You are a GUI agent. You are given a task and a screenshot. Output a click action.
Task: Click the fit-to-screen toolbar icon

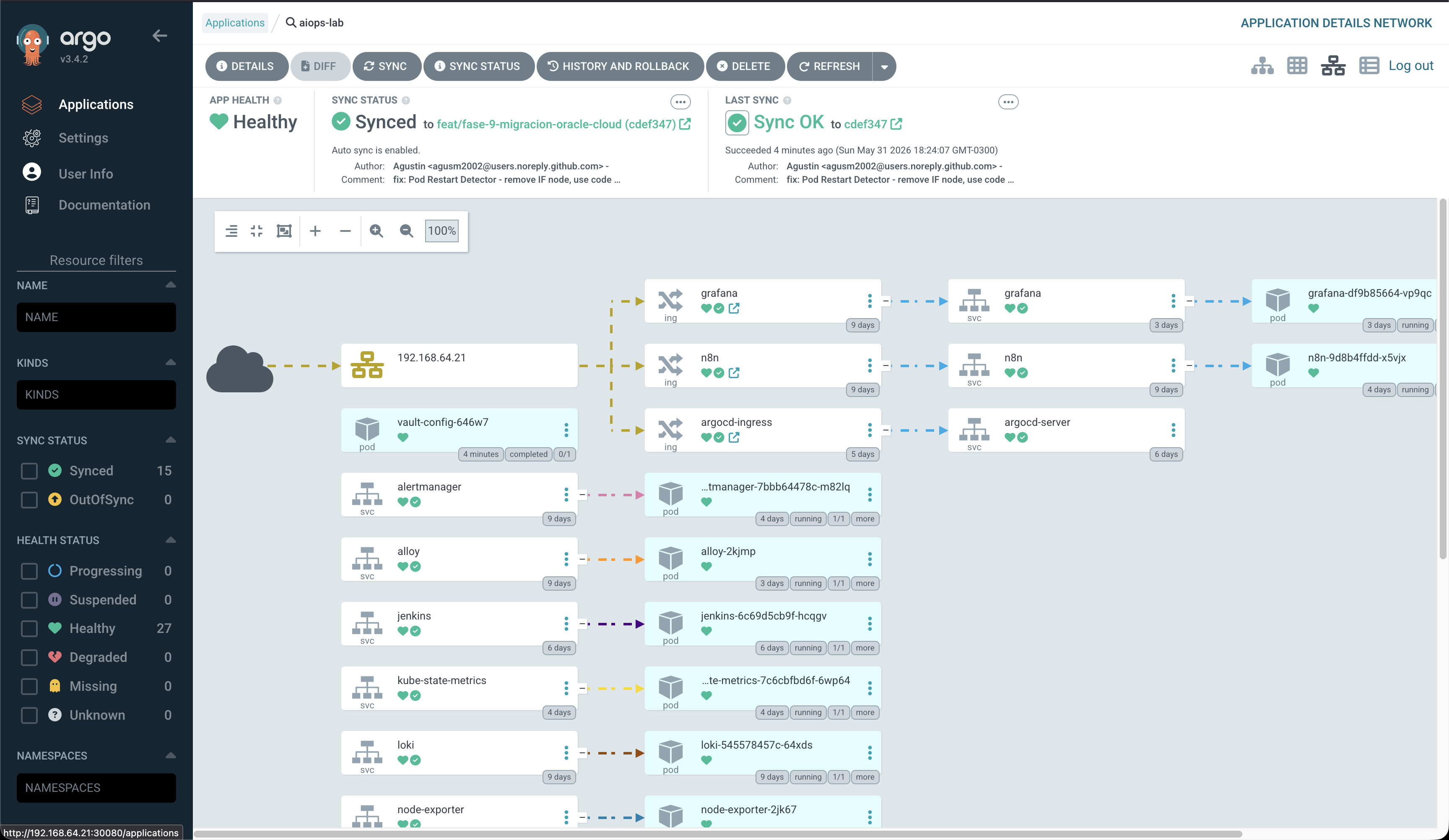284,231
